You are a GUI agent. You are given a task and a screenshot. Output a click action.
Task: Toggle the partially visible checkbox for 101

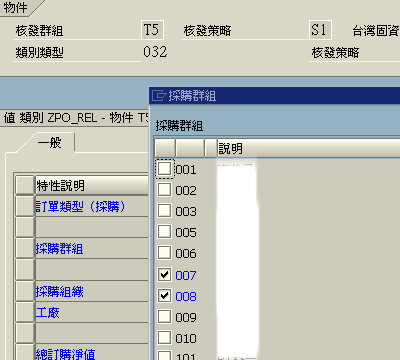click(x=164, y=355)
